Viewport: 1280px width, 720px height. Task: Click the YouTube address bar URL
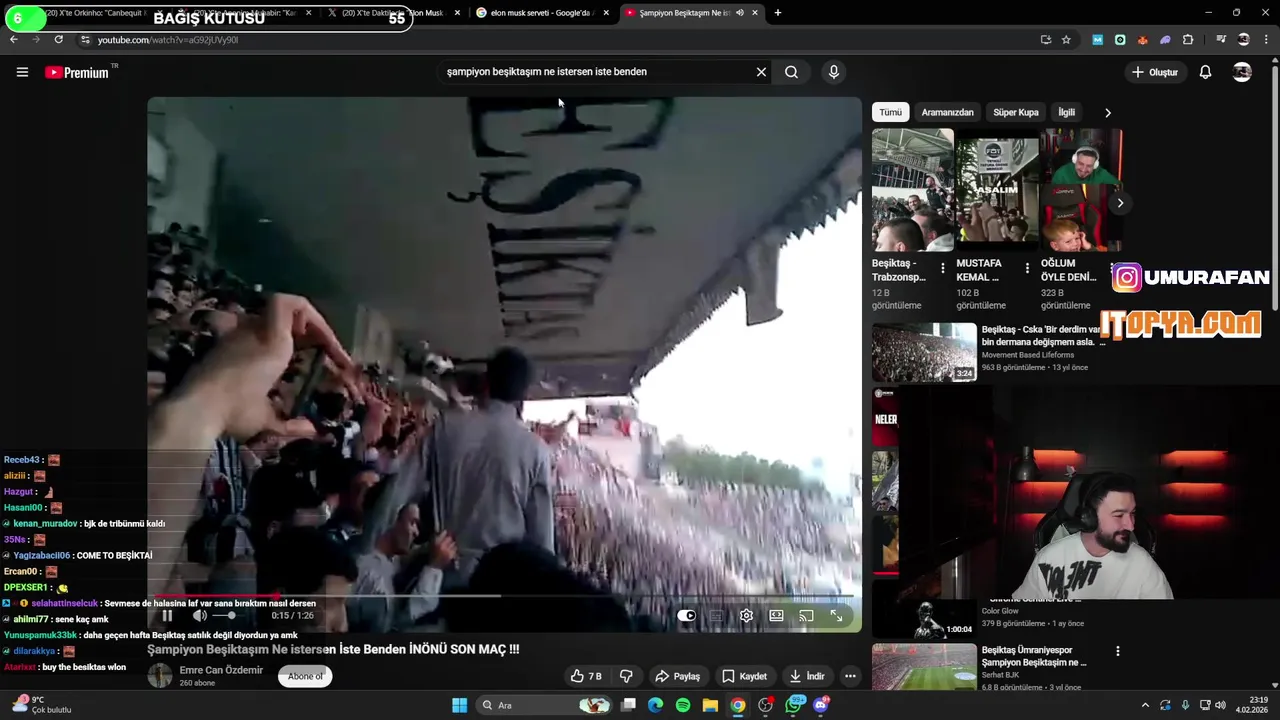coord(168,40)
